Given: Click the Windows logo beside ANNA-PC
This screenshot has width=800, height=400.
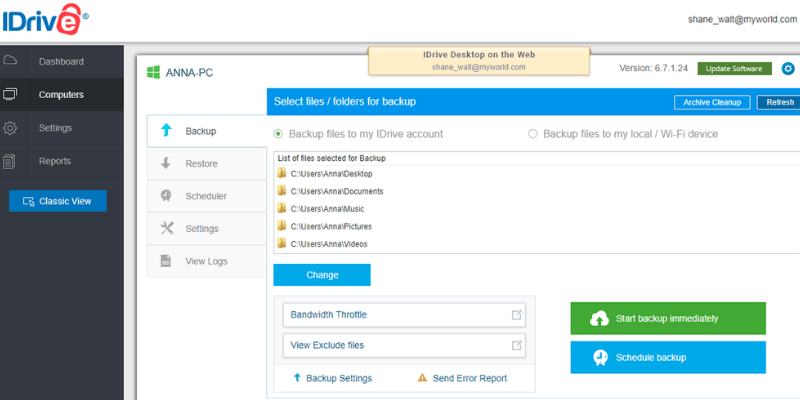Looking at the screenshot, I should [x=153, y=72].
